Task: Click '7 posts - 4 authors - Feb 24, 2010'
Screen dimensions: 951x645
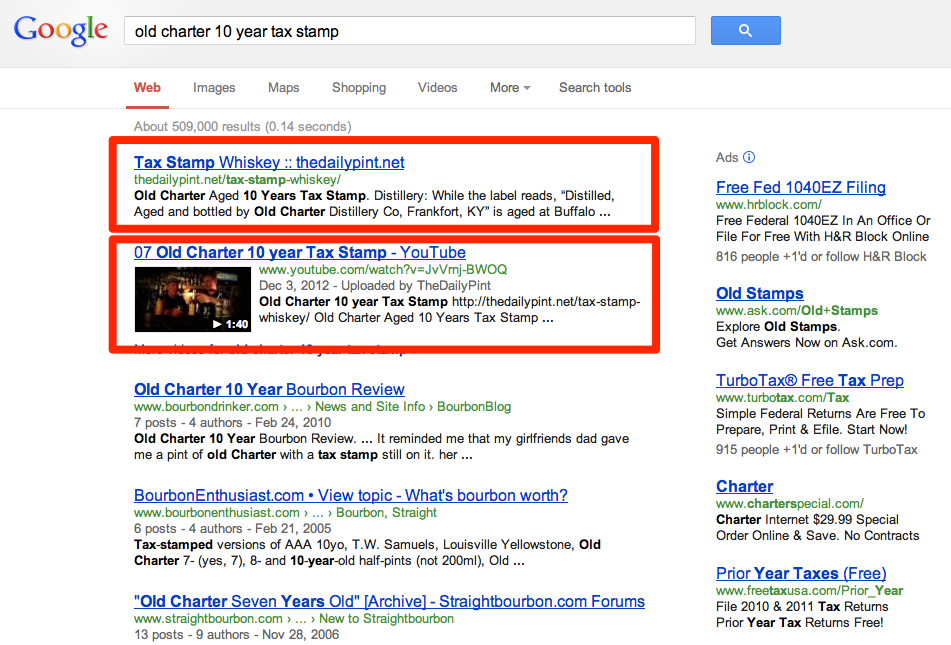Action: (232, 423)
